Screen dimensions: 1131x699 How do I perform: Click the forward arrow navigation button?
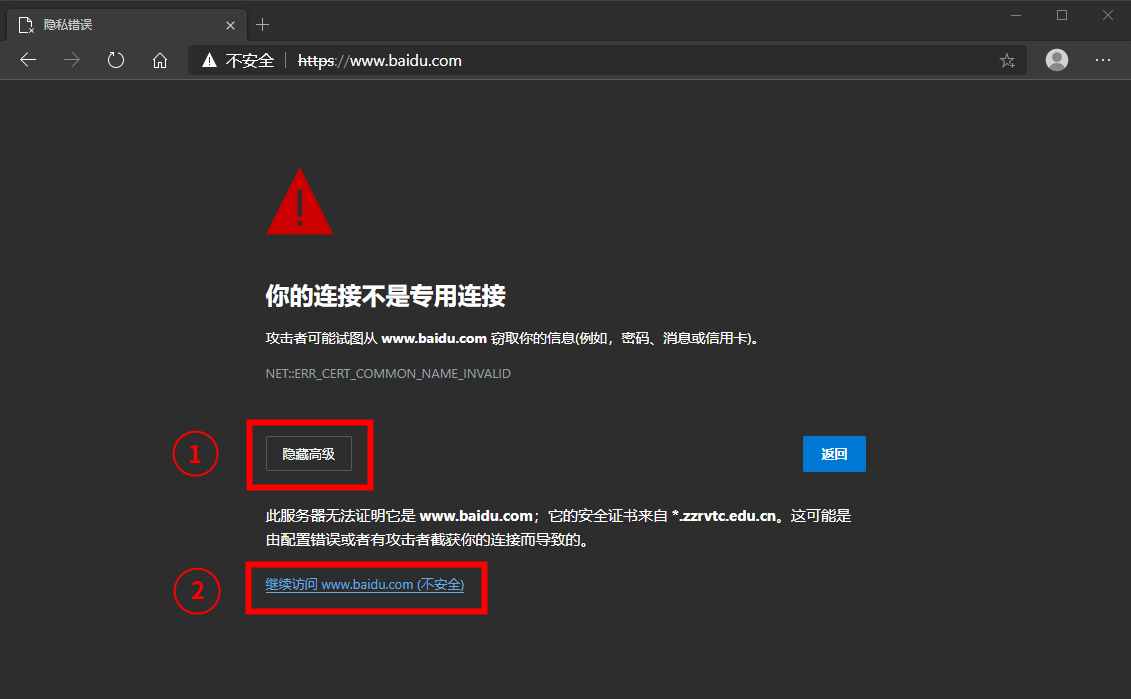coord(72,60)
